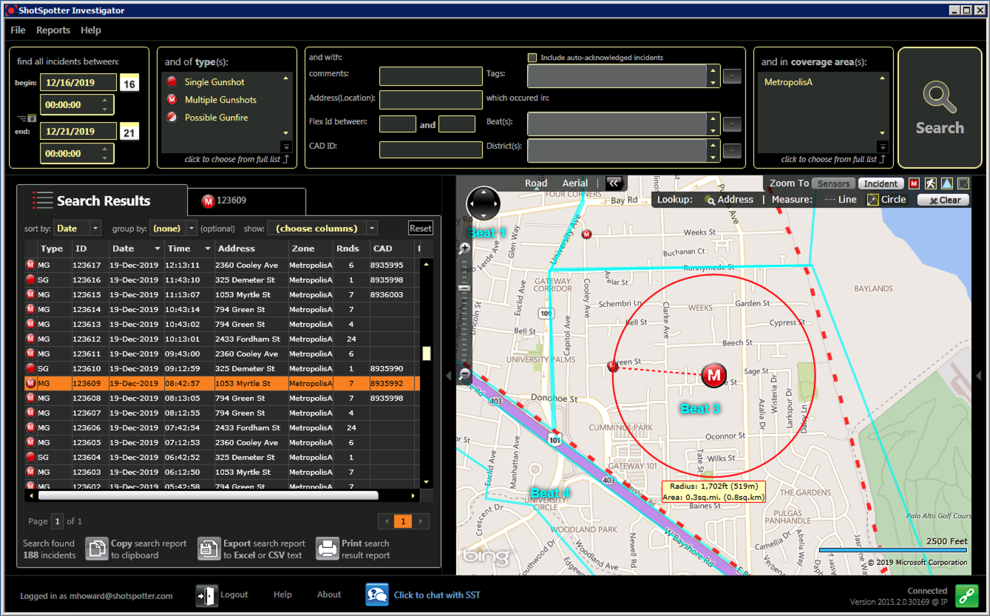Select Single Gunshot incident type
The height and width of the screenshot is (616, 990).
pyautogui.click(x=214, y=82)
